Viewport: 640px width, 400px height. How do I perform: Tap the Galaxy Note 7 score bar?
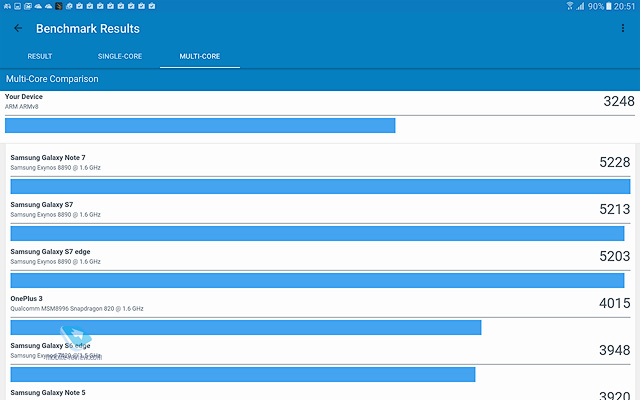[x=320, y=187]
